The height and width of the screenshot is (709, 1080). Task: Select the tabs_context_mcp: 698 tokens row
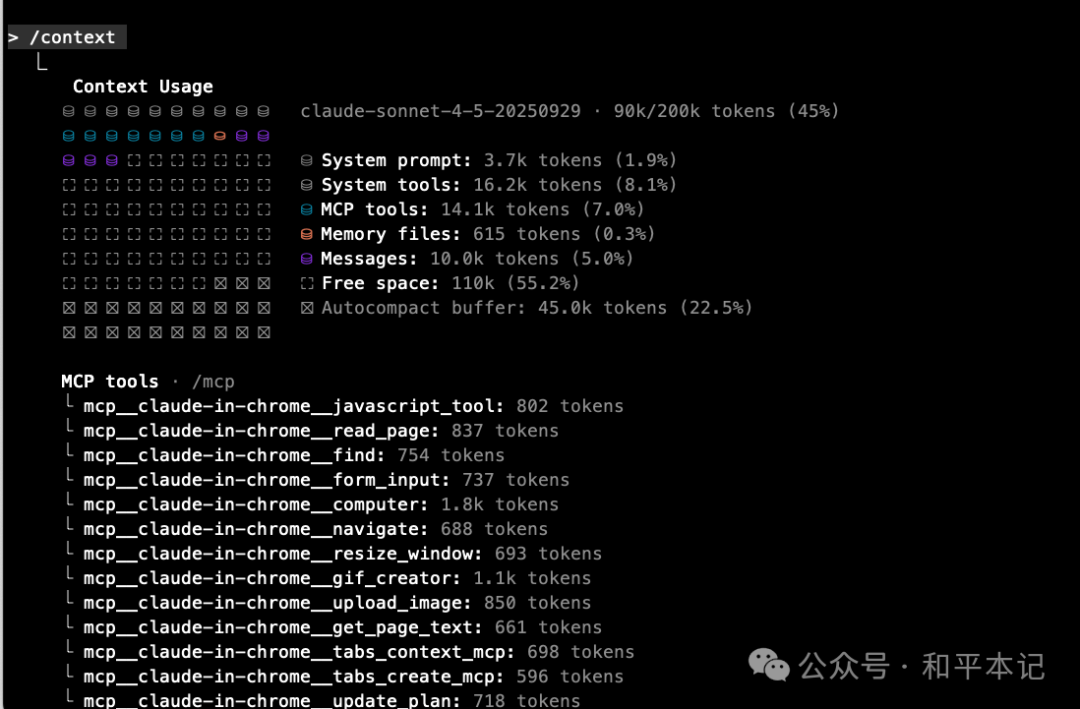[x=350, y=652]
